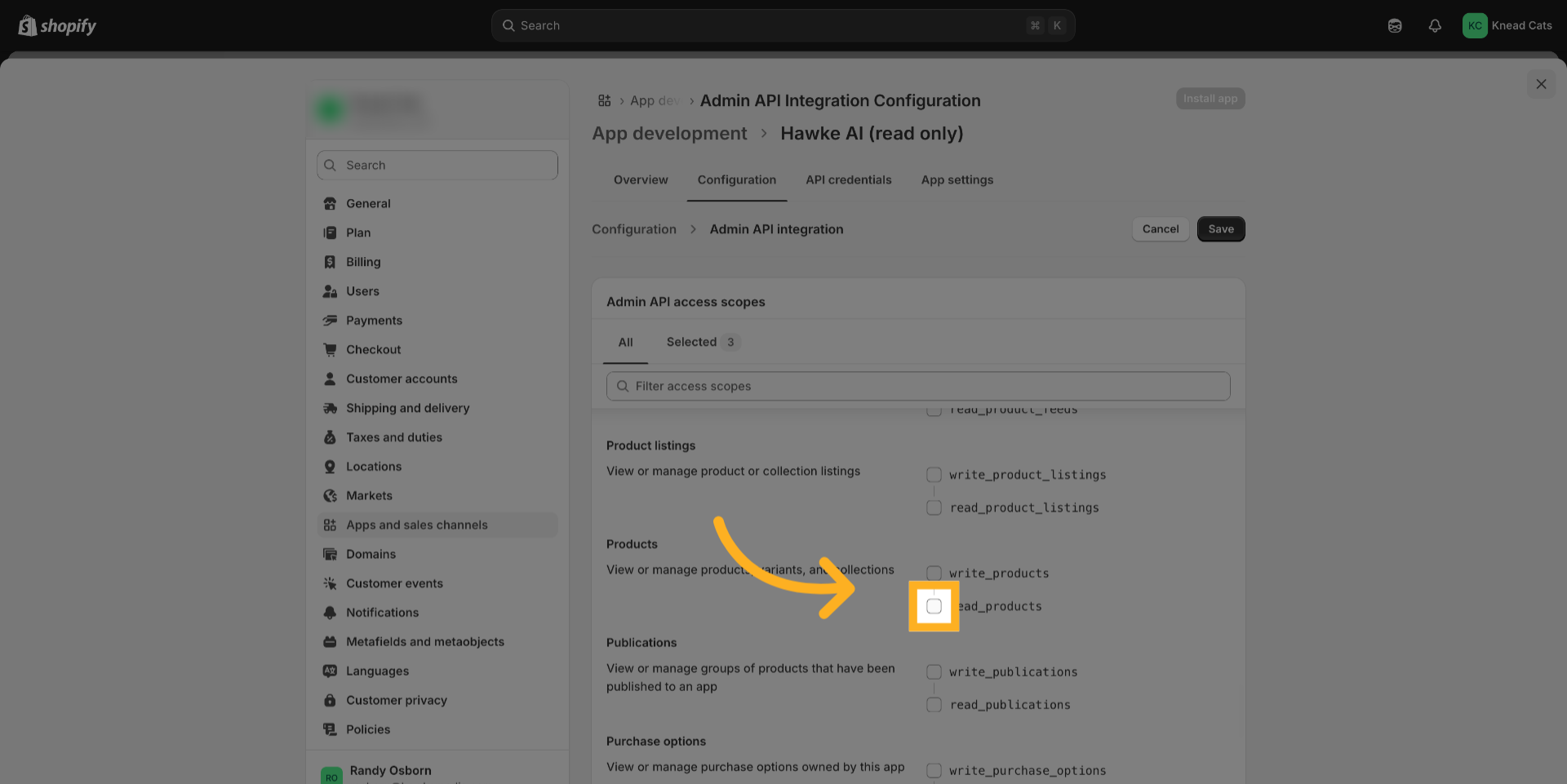Follow the App development breadcrumb link

[669, 134]
